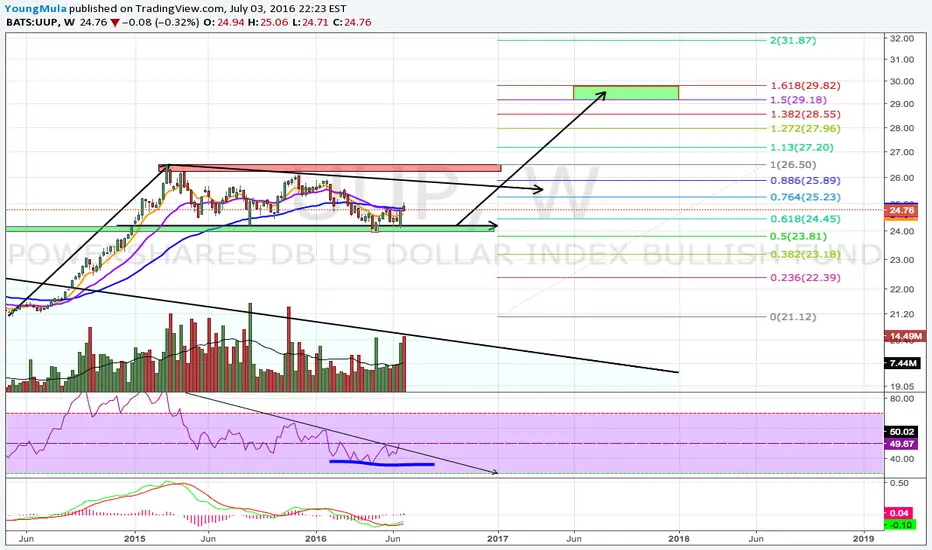Click the close value C:24.76
Viewport: 932px width, 550px height.
[x=352, y=23]
